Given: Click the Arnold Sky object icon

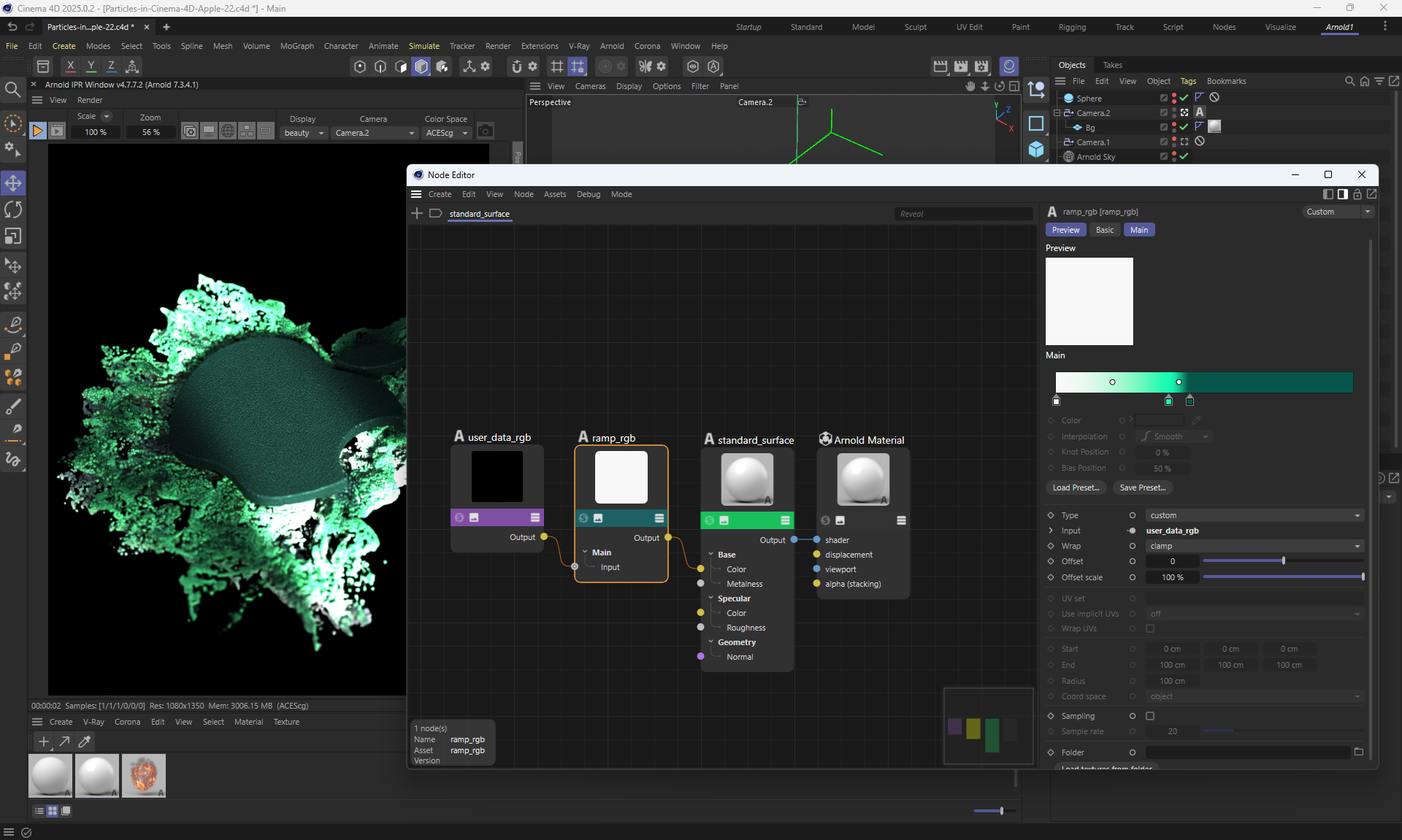Looking at the screenshot, I should [1069, 157].
